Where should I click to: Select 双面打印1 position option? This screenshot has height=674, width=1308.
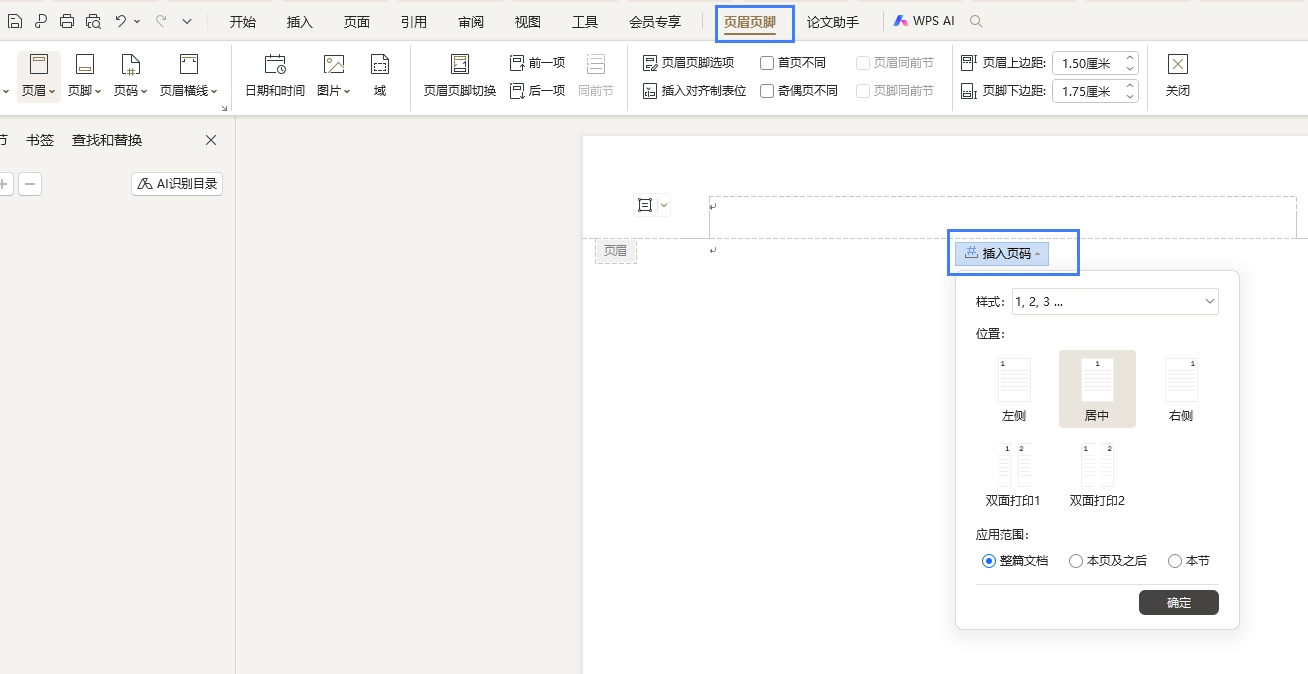(x=1013, y=475)
